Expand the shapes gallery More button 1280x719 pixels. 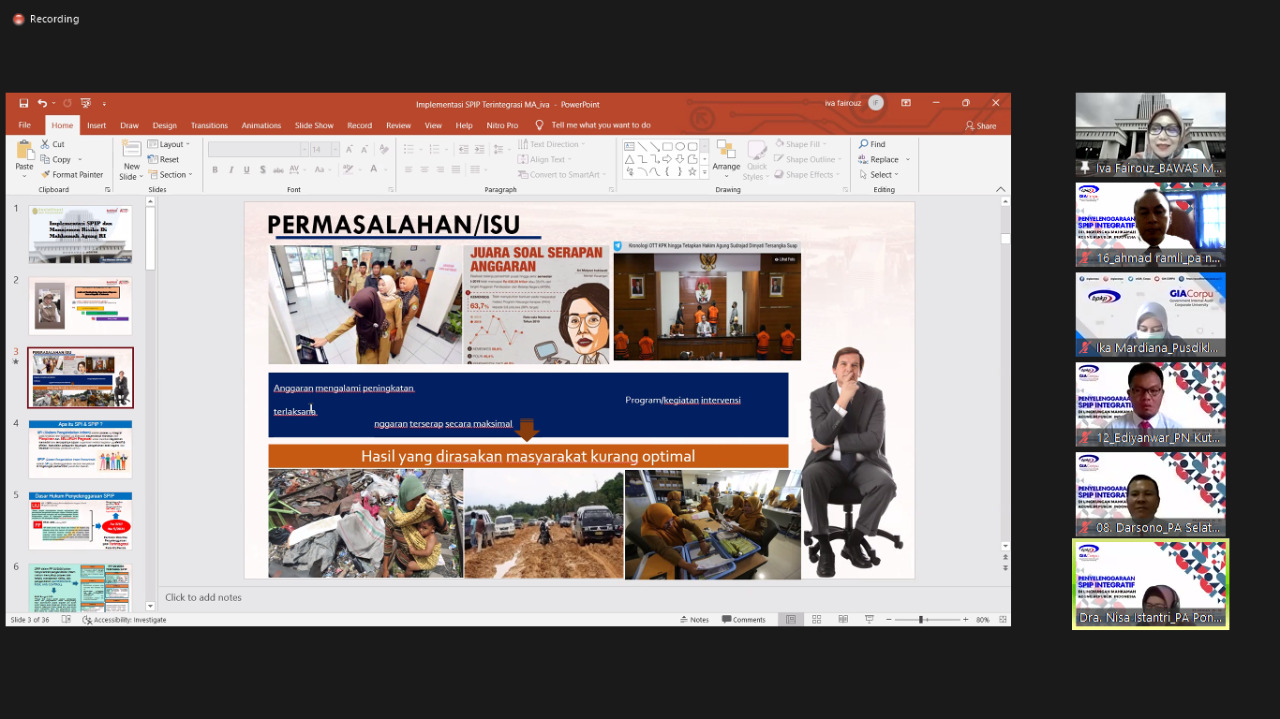tap(704, 173)
